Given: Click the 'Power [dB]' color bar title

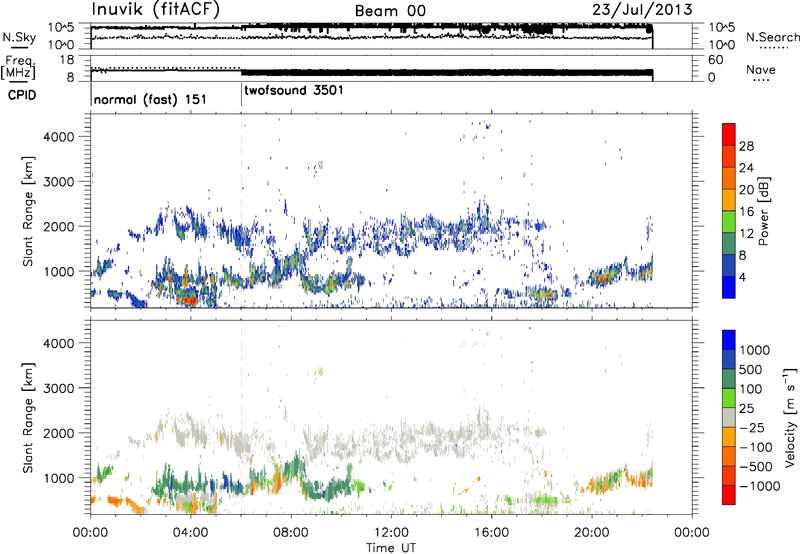Looking at the screenshot, I should [x=764, y=211].
